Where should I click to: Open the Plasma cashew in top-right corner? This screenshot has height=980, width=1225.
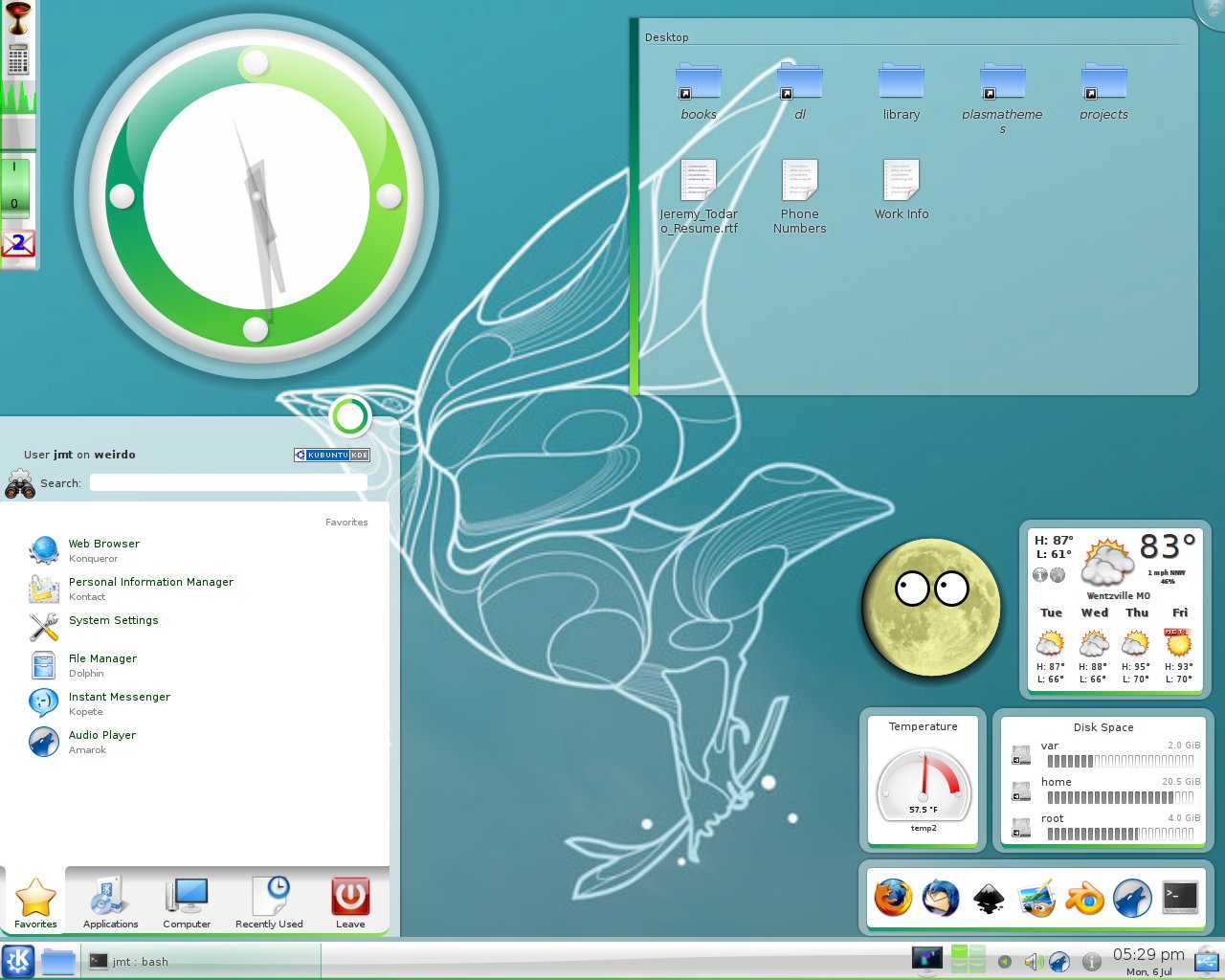[x=1214, y=10]
